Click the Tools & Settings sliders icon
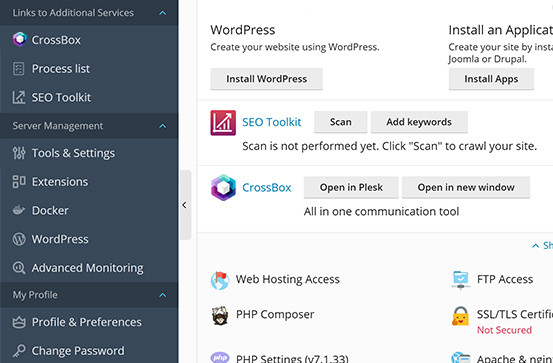The image size is (553, 363). coord(19,153)
